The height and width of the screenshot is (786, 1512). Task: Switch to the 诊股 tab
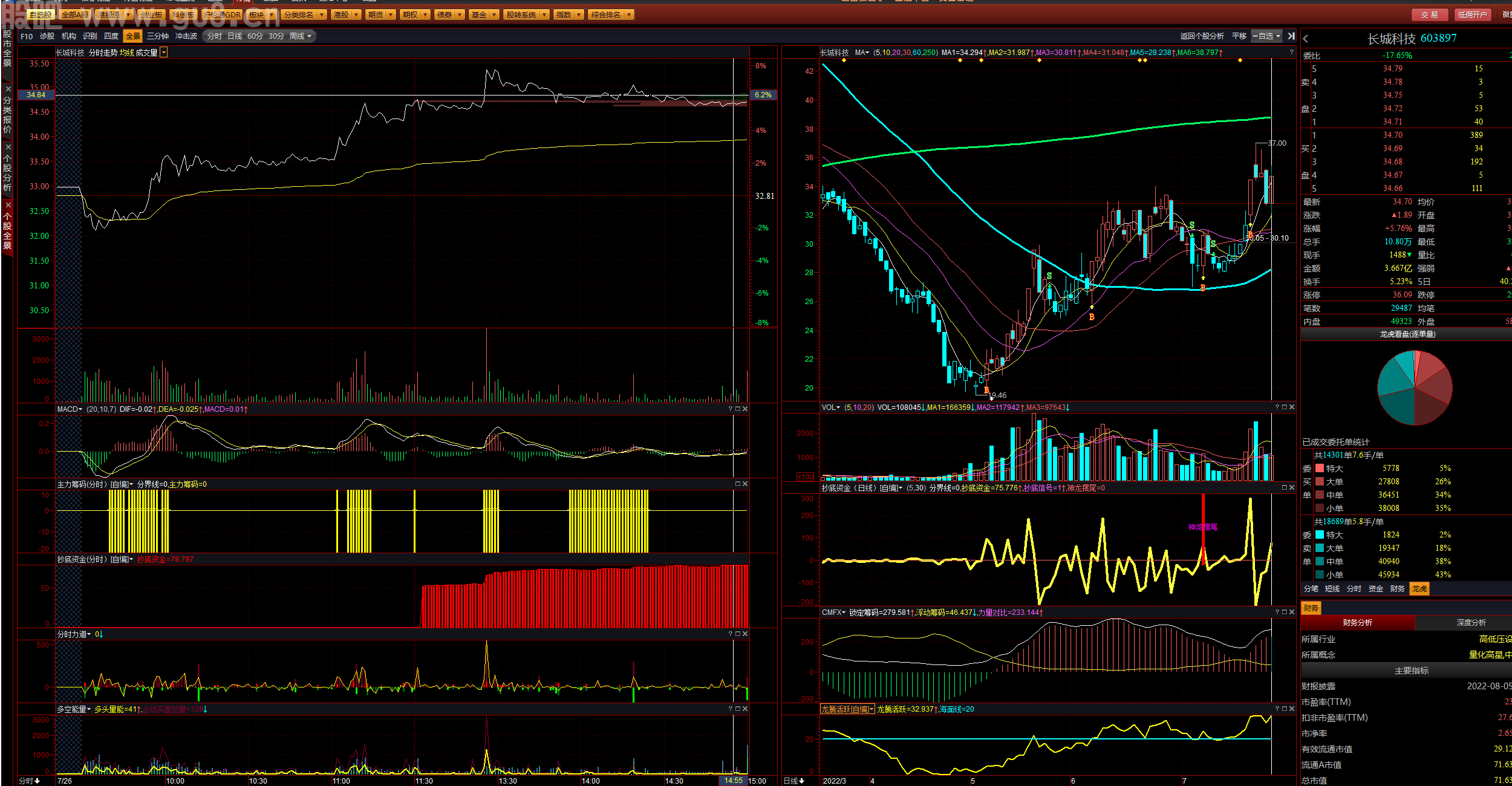point(47,36)
